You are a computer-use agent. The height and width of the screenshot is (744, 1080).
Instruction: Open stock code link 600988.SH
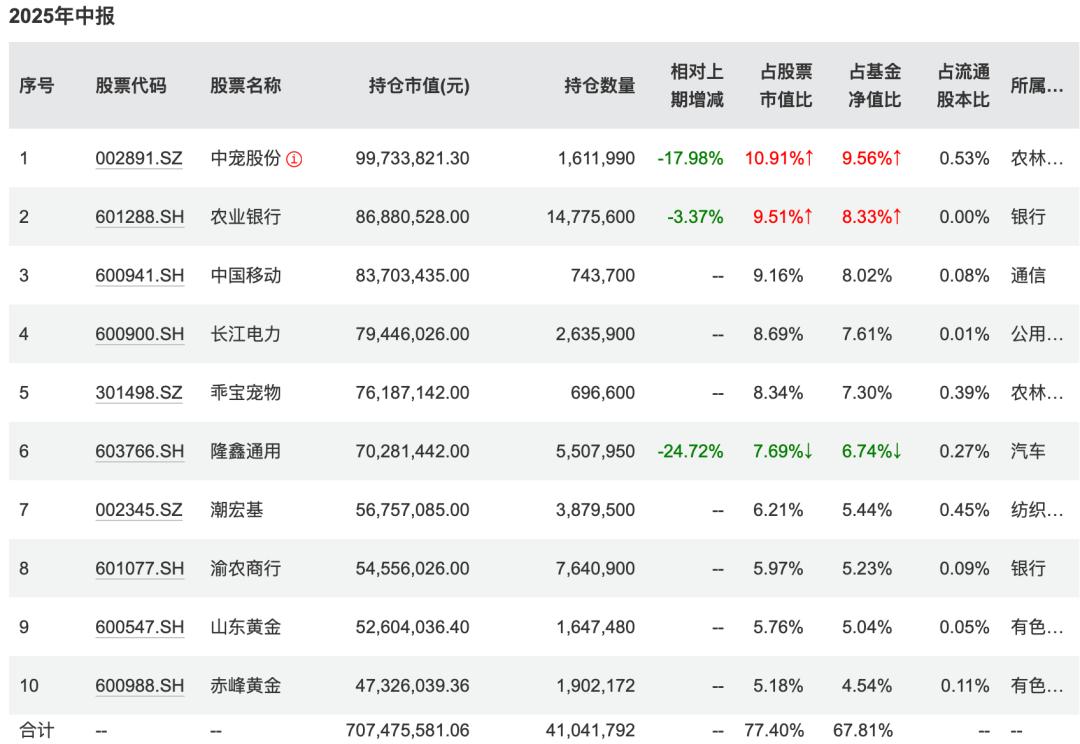click(x=140, y=685)
